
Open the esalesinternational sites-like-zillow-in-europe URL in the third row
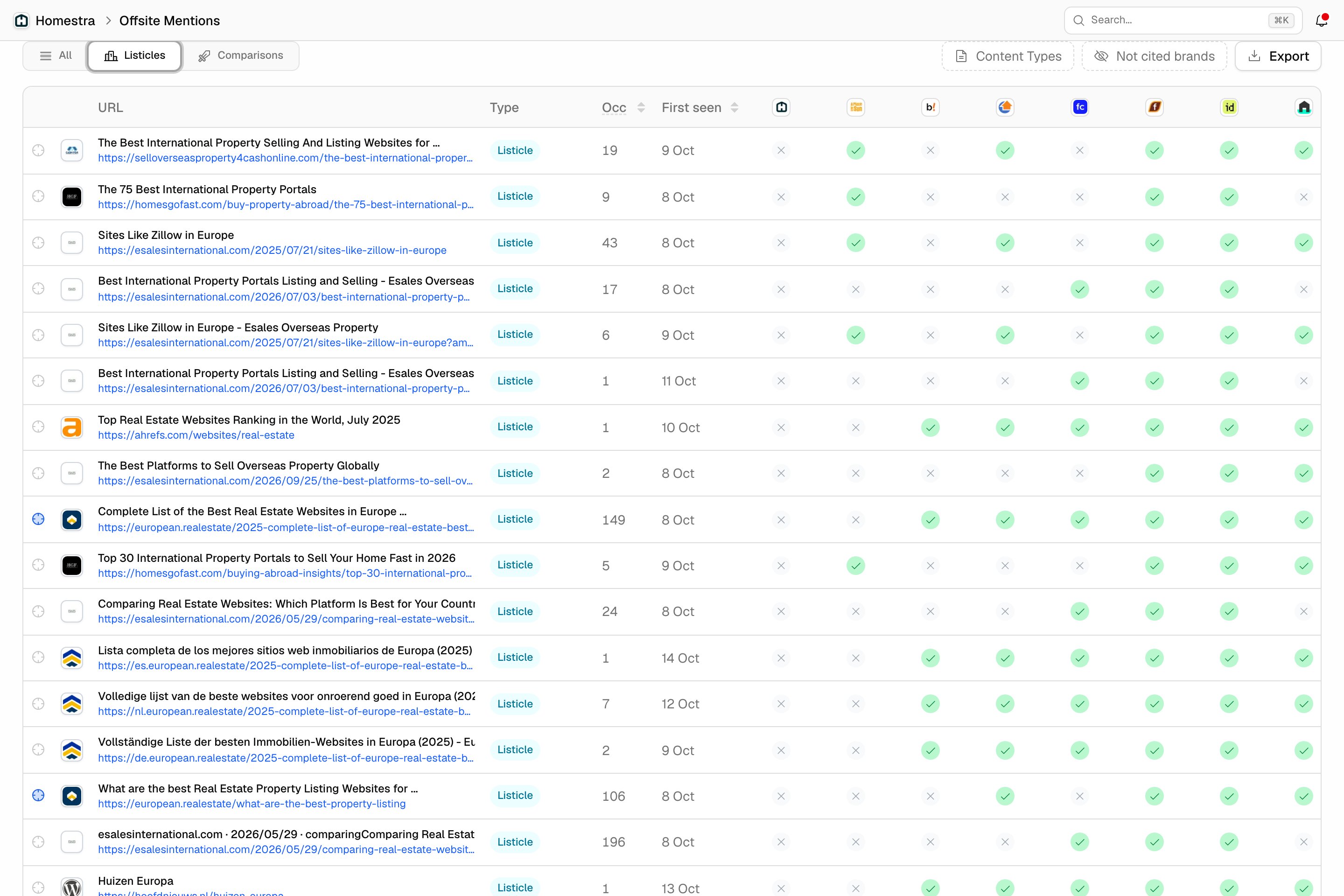[272, 250]
